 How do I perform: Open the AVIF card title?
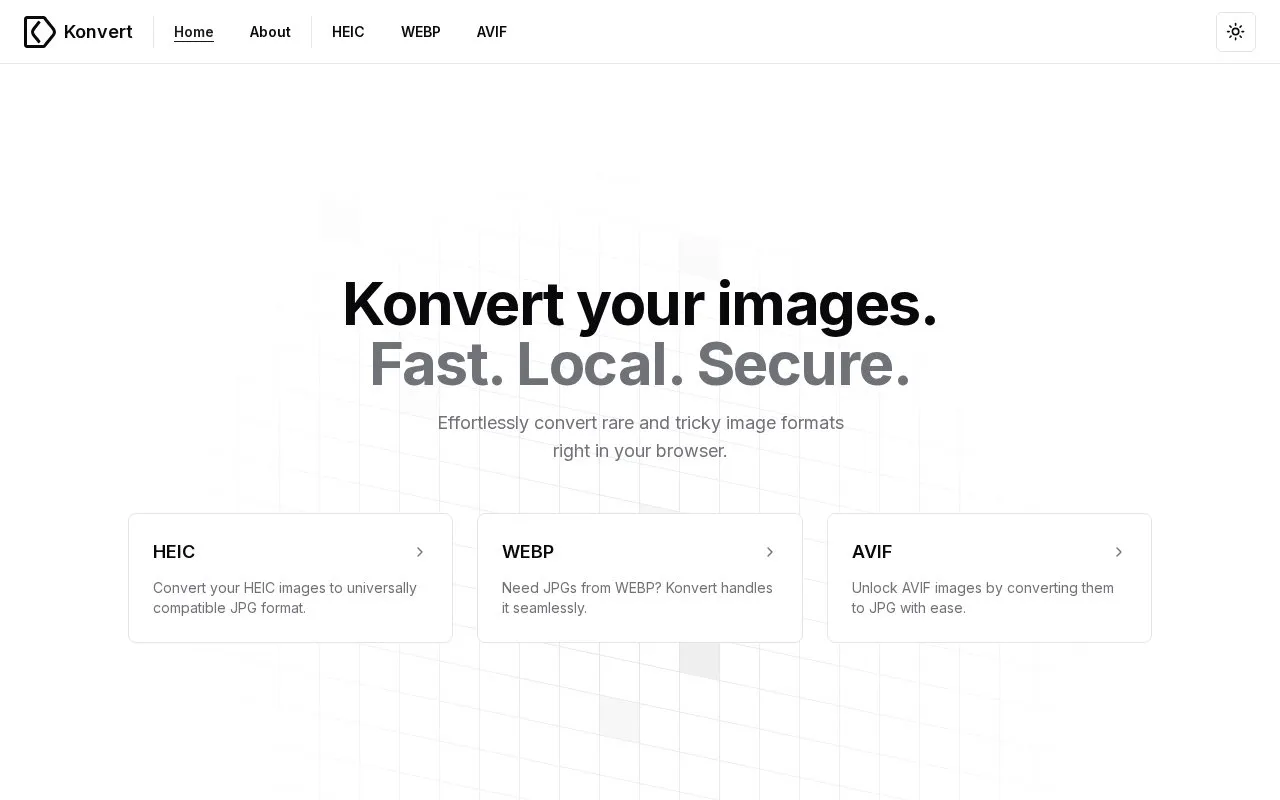click(x=872, y=552)
